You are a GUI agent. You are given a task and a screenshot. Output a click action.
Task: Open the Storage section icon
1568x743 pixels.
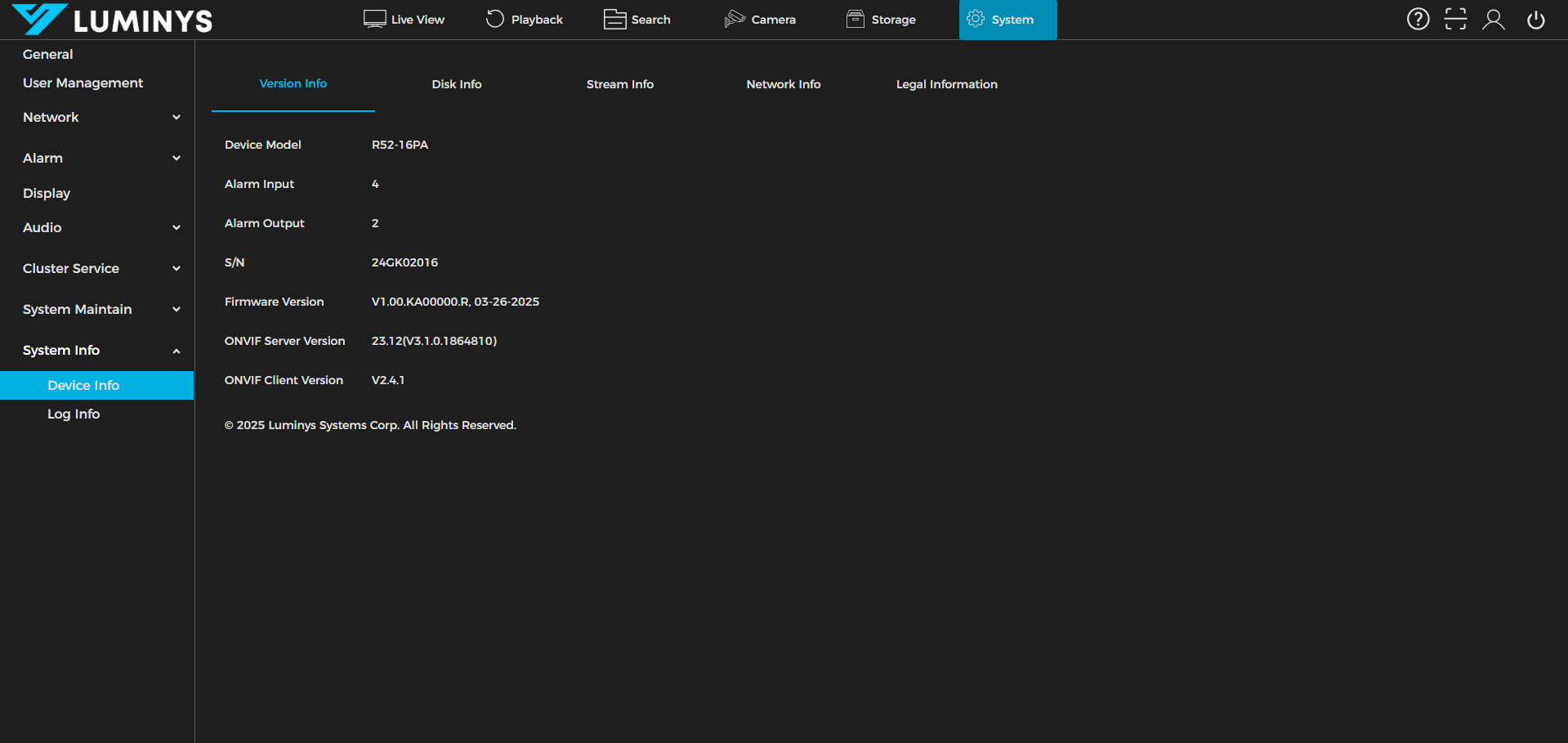tap(855, 20)
